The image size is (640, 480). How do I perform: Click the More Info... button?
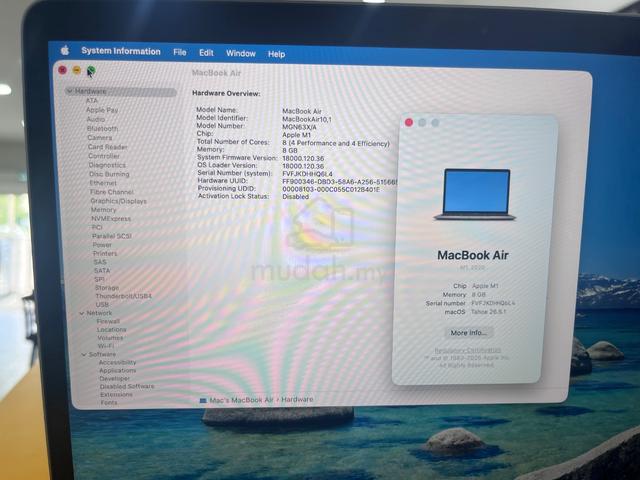469,333
